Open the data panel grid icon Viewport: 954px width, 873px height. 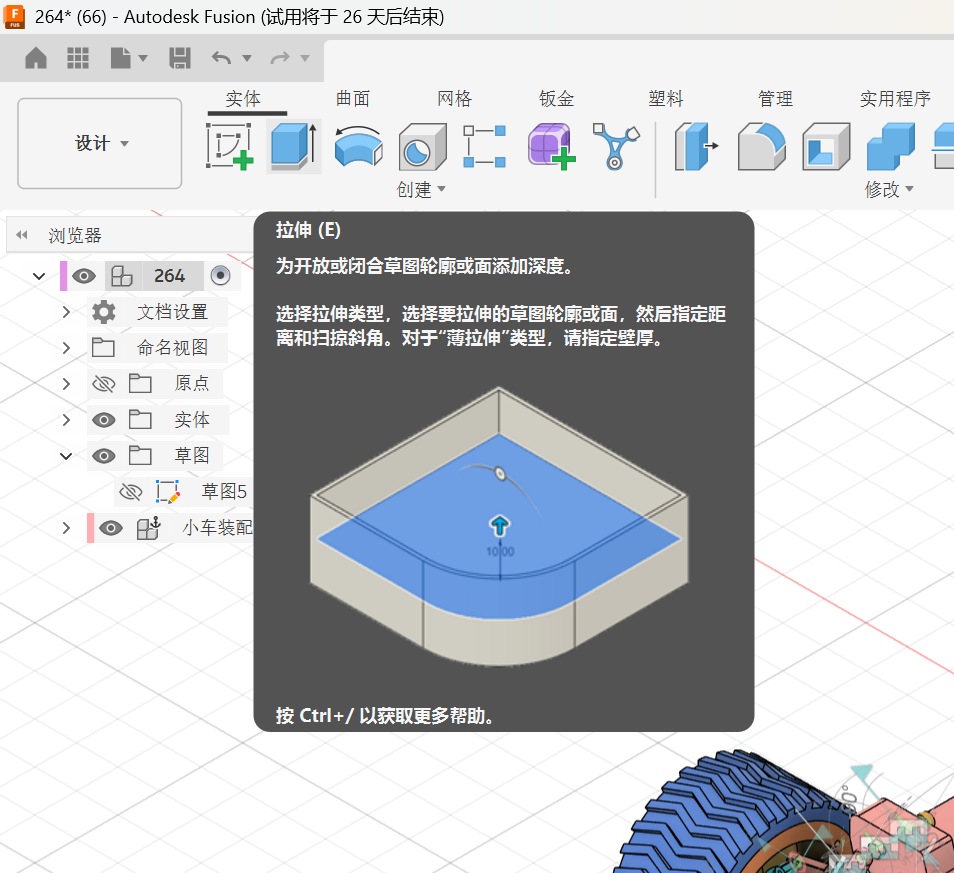point(78,58)
